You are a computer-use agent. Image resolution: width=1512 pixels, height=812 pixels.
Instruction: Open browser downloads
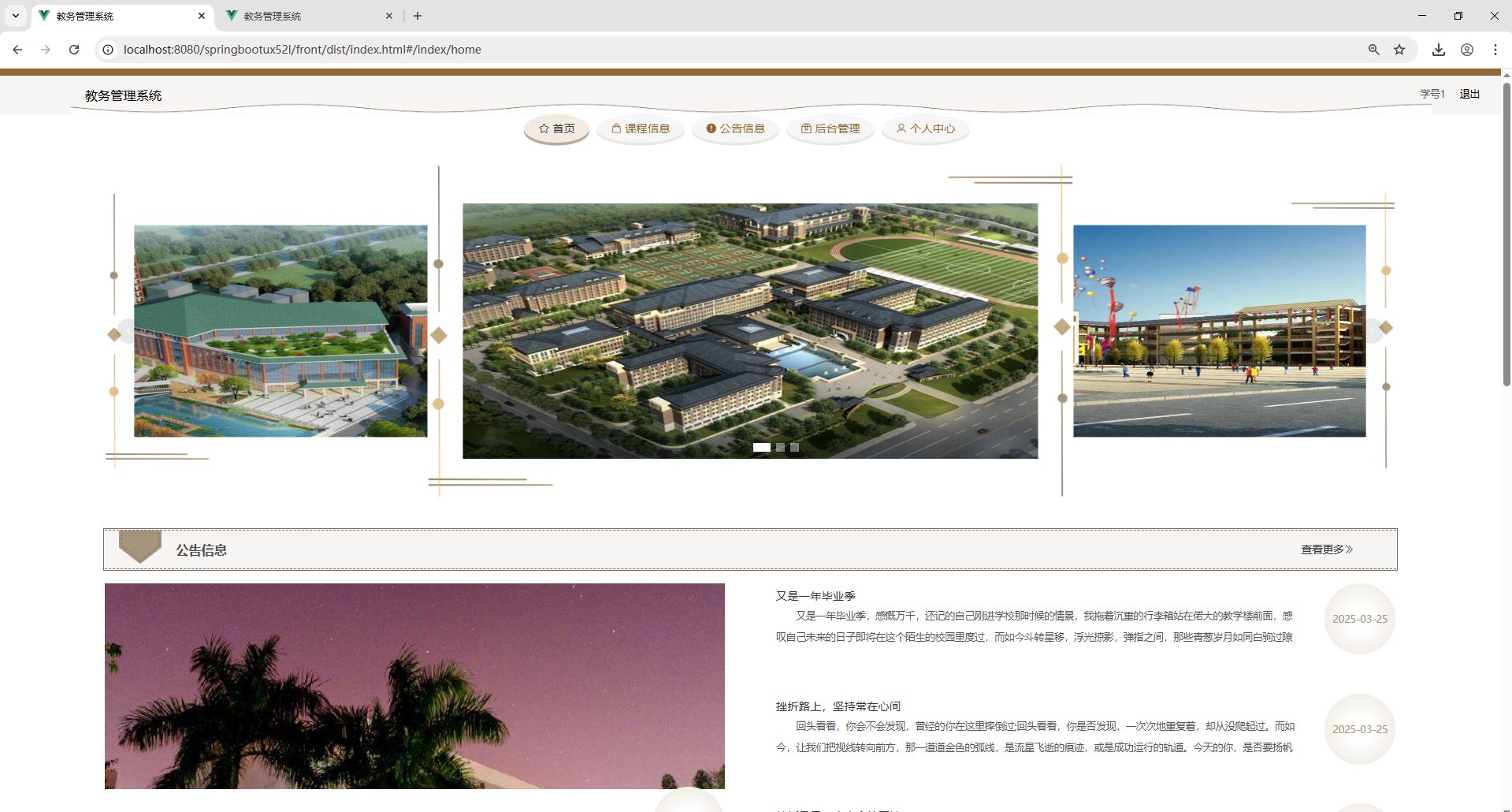click(x=1439, y=50)
